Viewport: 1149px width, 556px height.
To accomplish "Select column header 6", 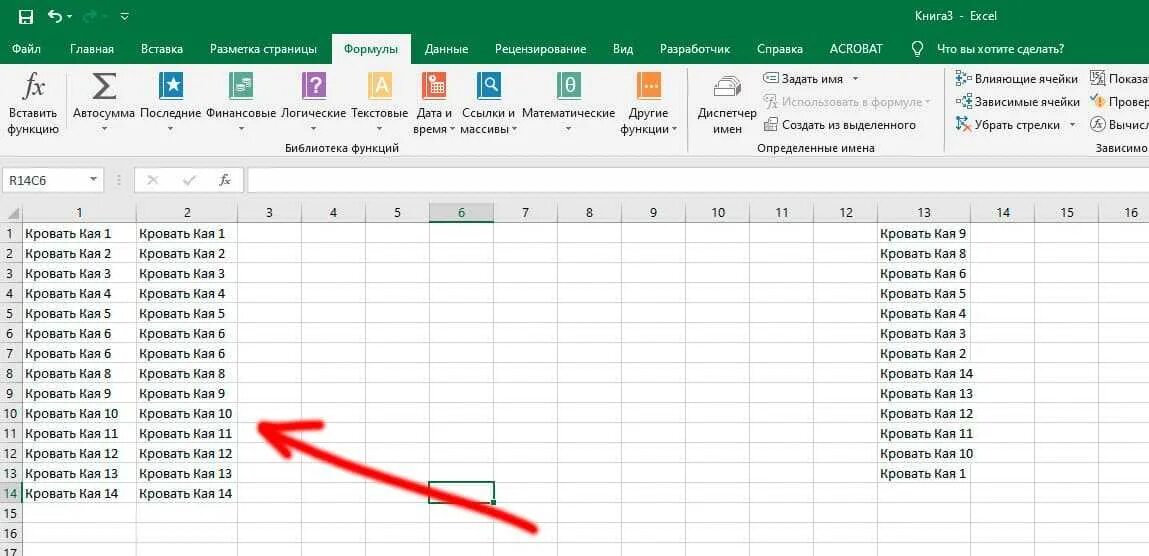I will coord(461,213).
